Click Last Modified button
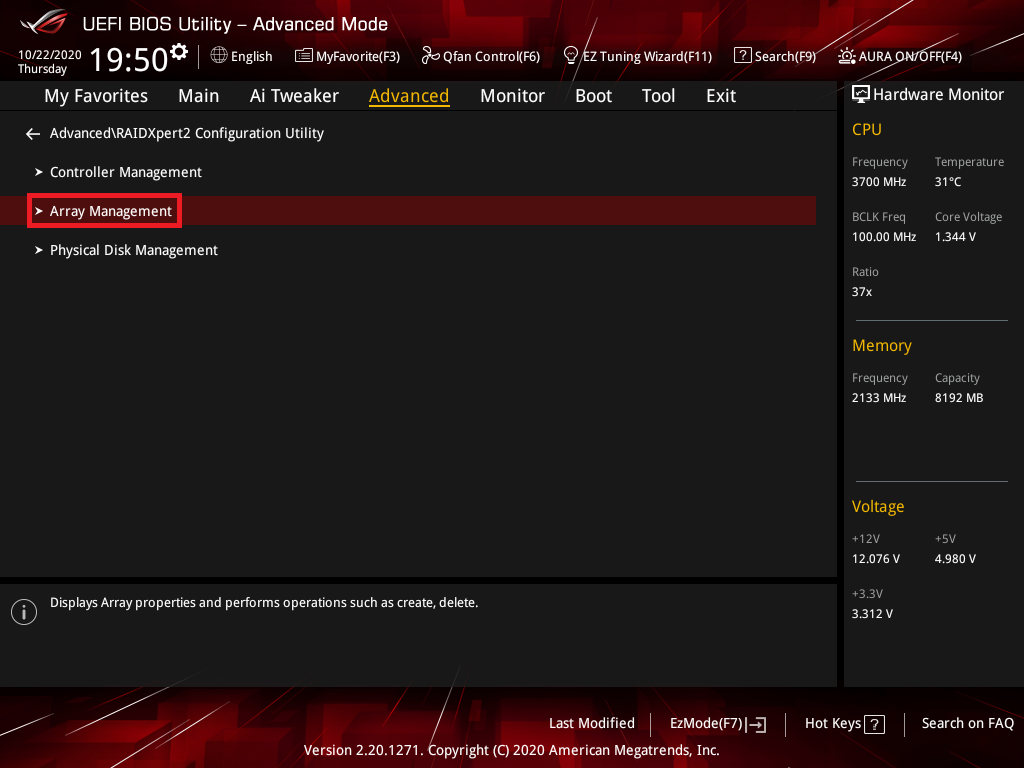Image resolution: width=1024 pixels, height=768 pixels. pyautogui.click(x=591, y=723)
